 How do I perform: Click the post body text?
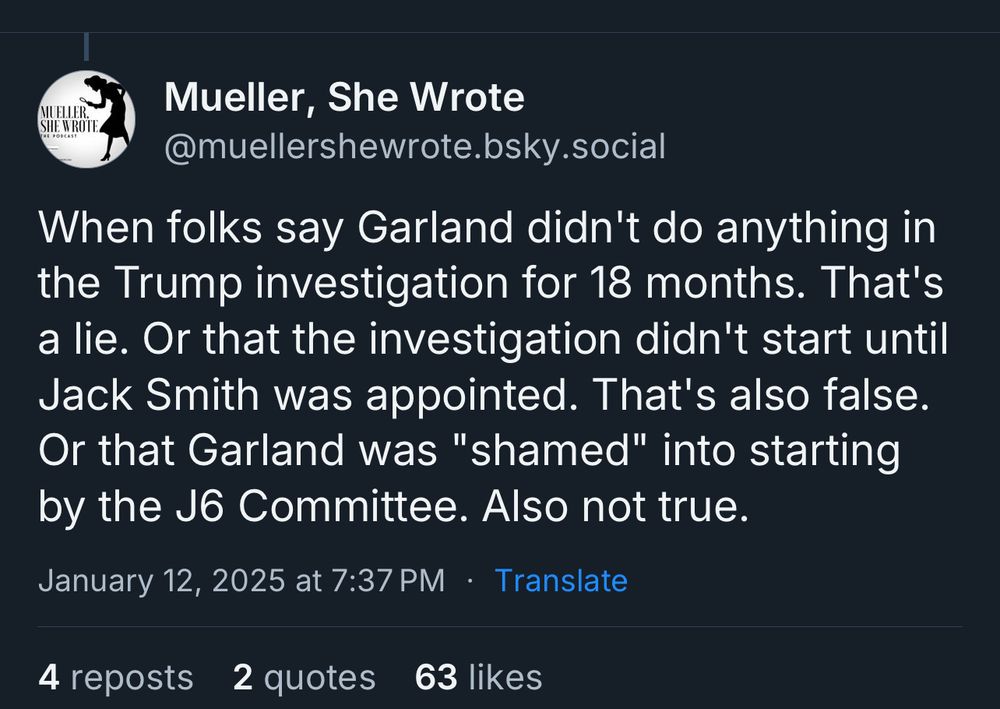[493, 367]
